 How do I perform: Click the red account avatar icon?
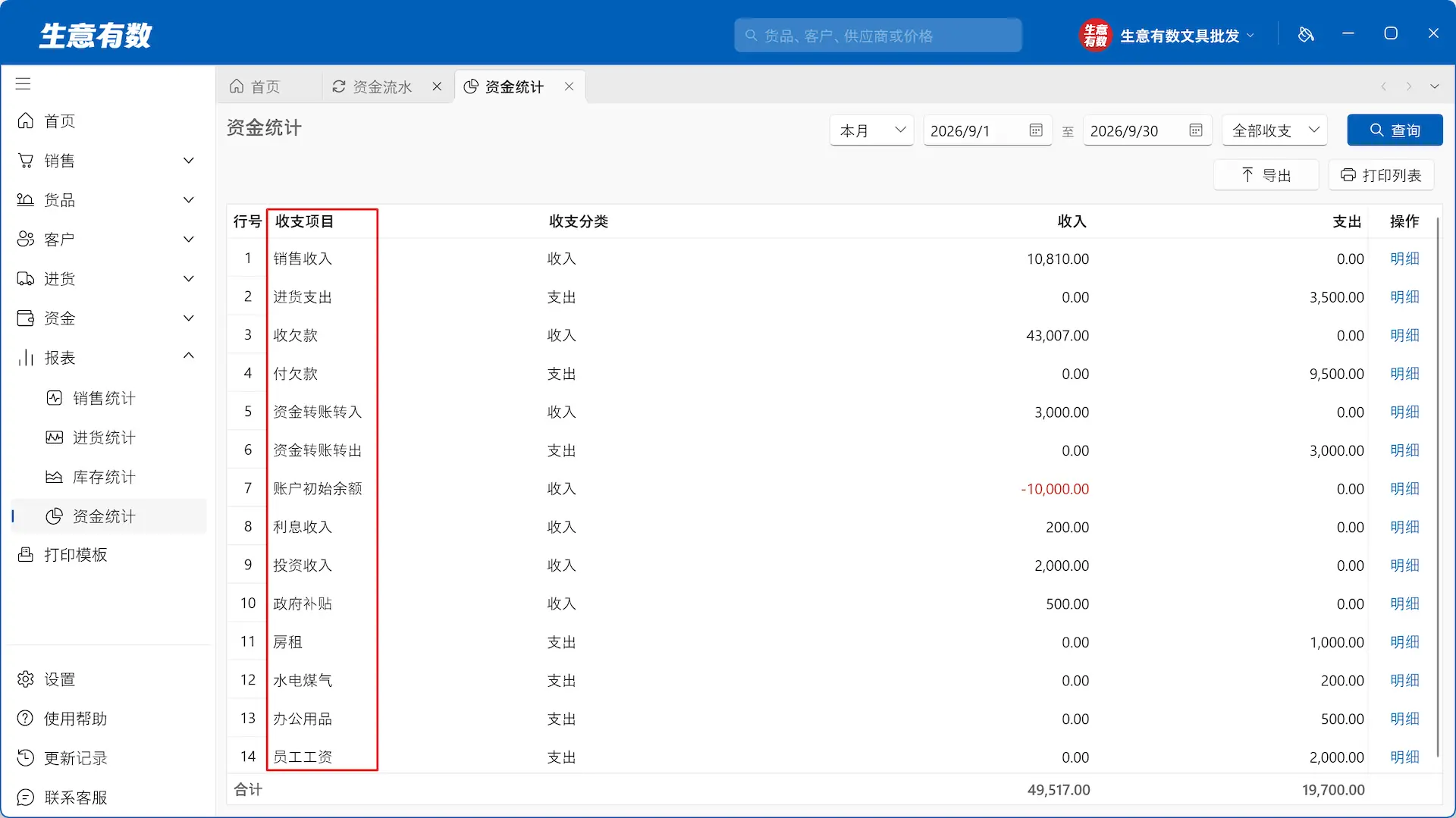(x=1095, y=35)
